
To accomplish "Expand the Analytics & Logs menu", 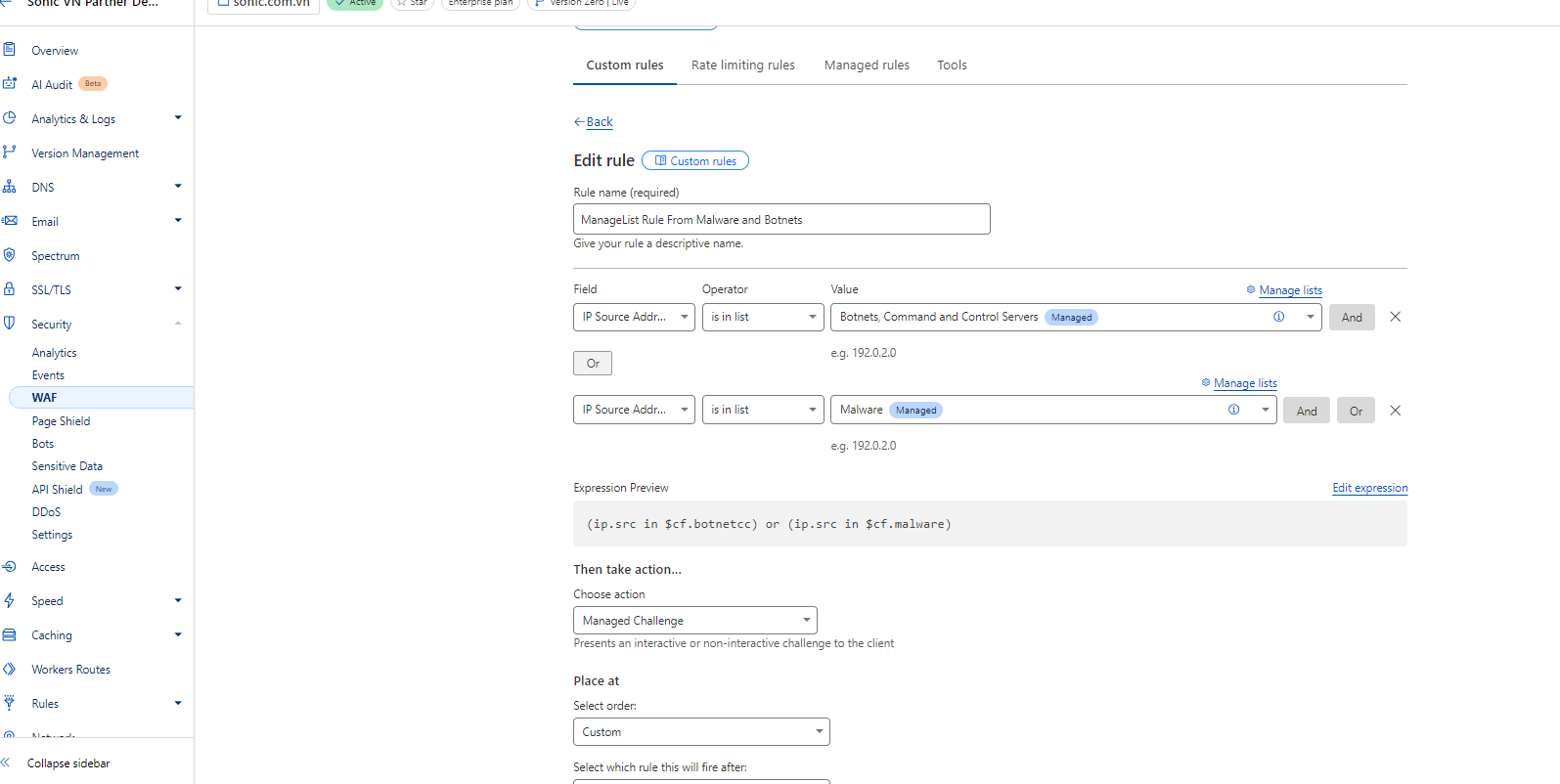I will [178, 118].
